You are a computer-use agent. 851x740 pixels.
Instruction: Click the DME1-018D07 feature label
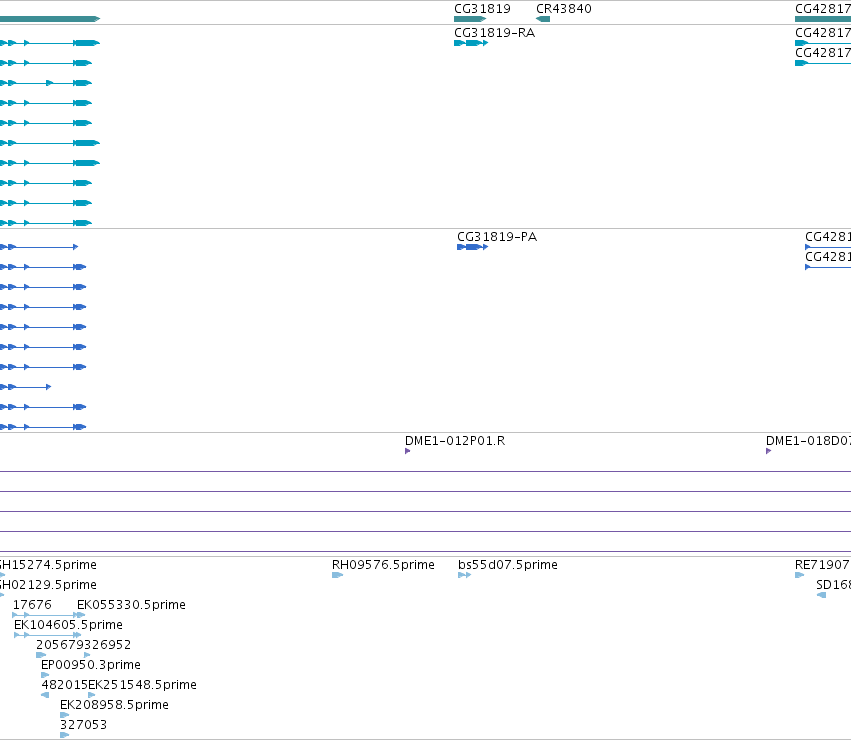click(808, 441)
